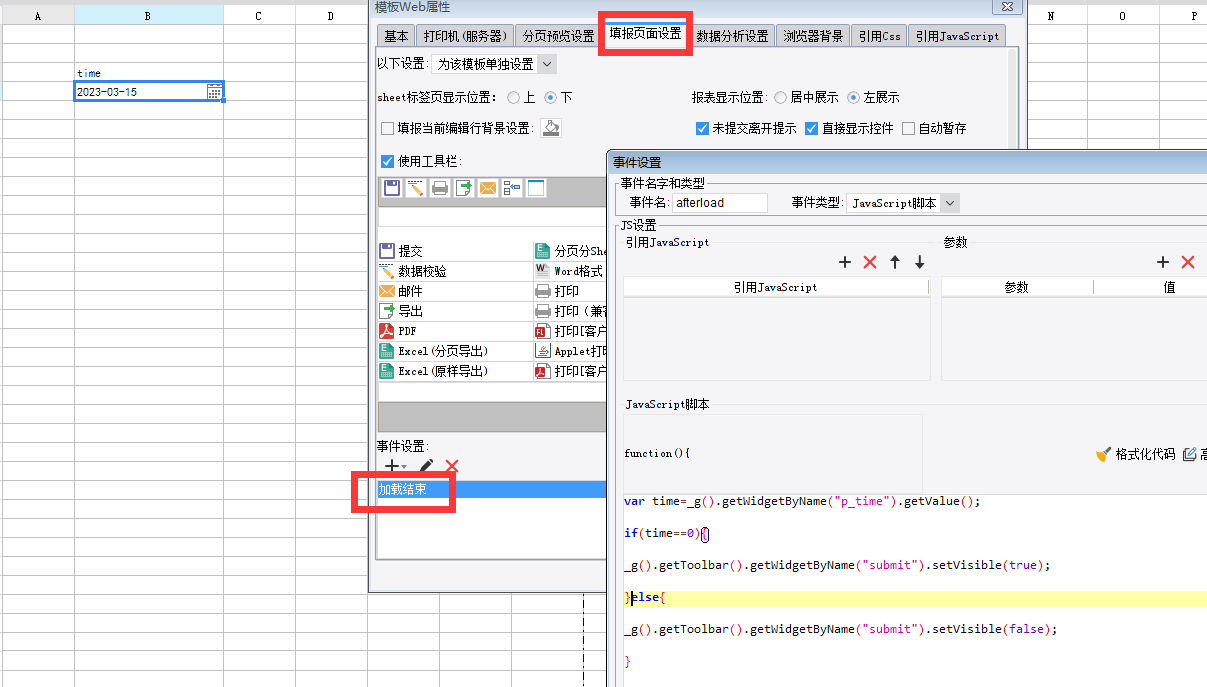Image resolution: width=1207 pixels, height=687 pixels.
Task: Move referenced JavaScript up with arrow
Action: 895,262
